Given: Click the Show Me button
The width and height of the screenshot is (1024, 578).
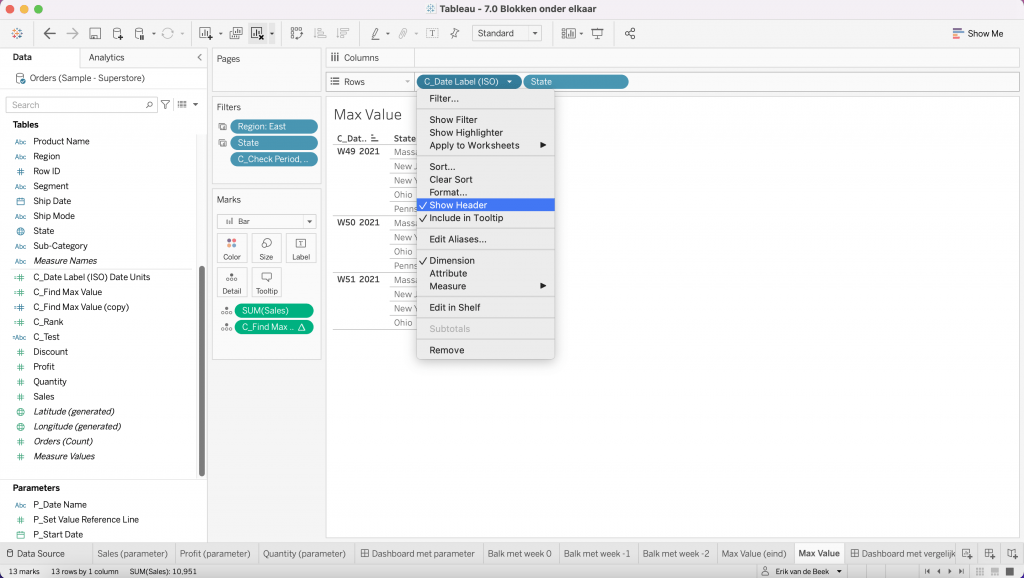Looking at the screenshot, I should [x=977, y=33].
